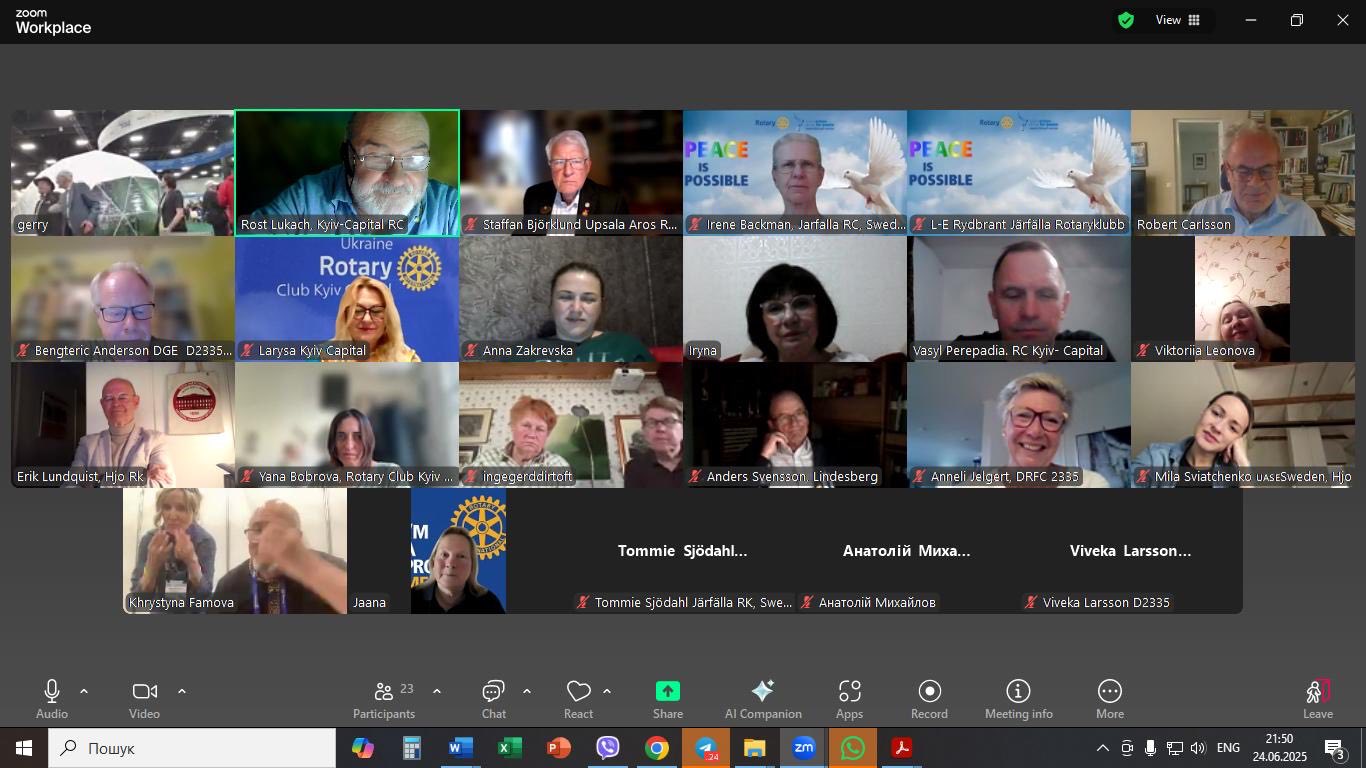The width and height of the screenshot is (1366, 768).
Task: Click the green Share screen icon
Action: 668,692
